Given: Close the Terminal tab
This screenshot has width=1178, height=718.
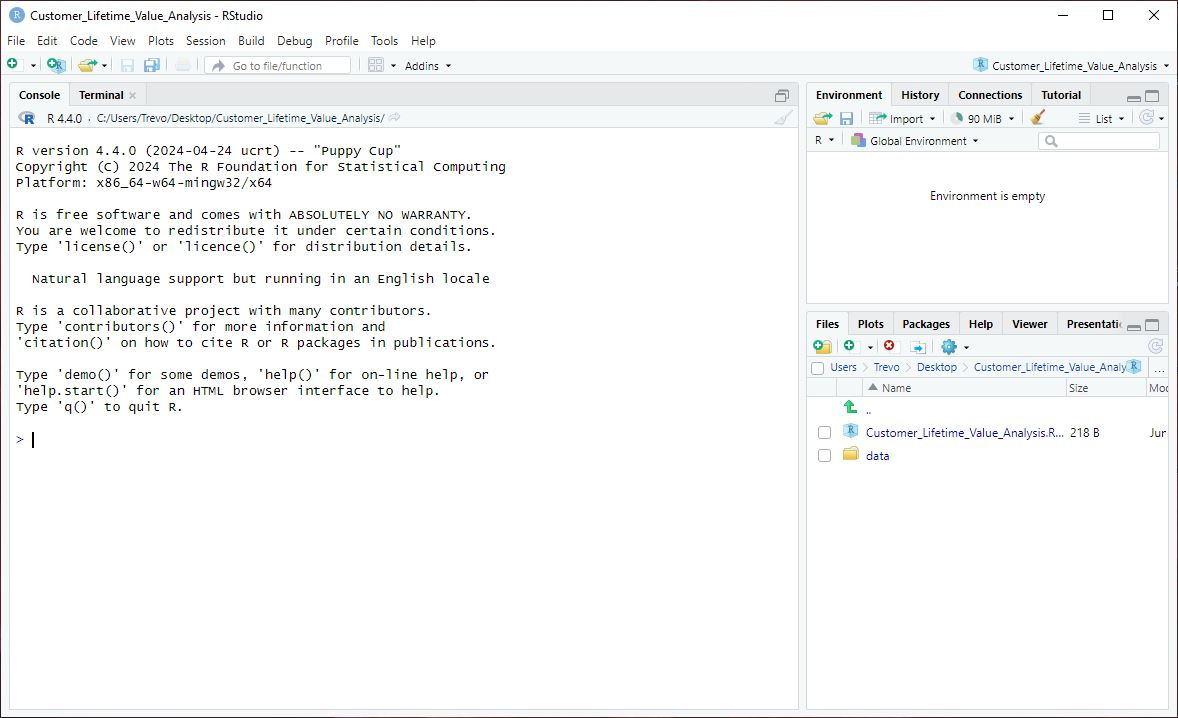Looking at the screenshot, I should (x=132, y=95).
